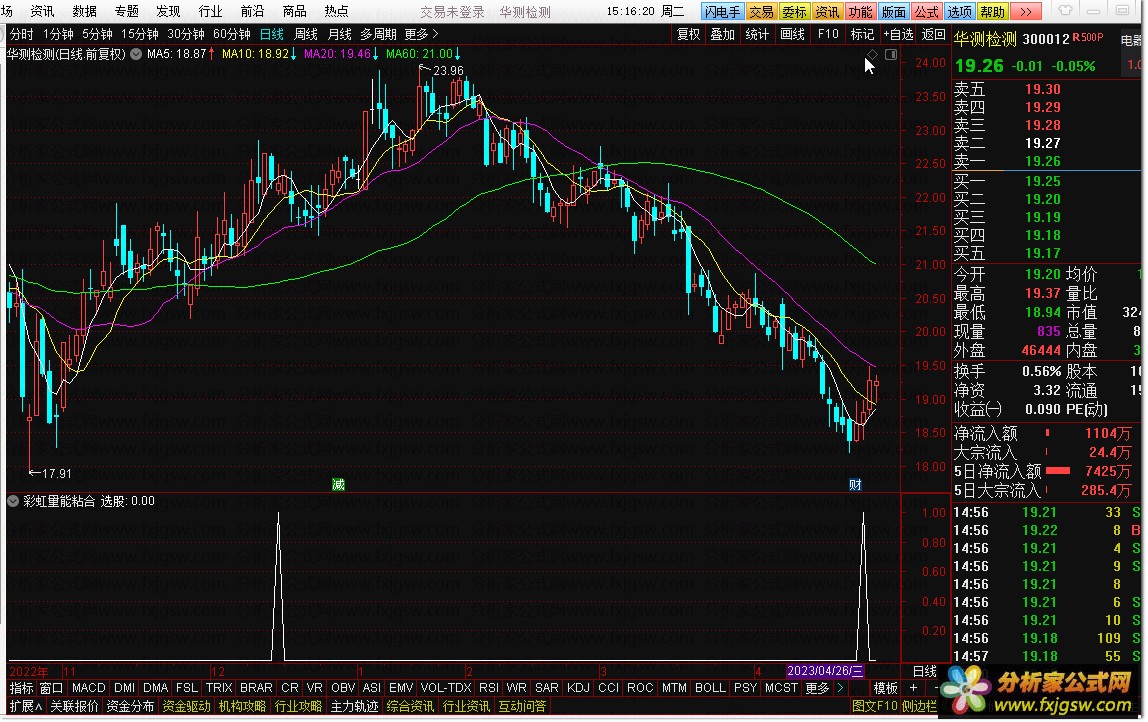Switch to 5分钟 period

pyautogui.click(x=97, y=34)
